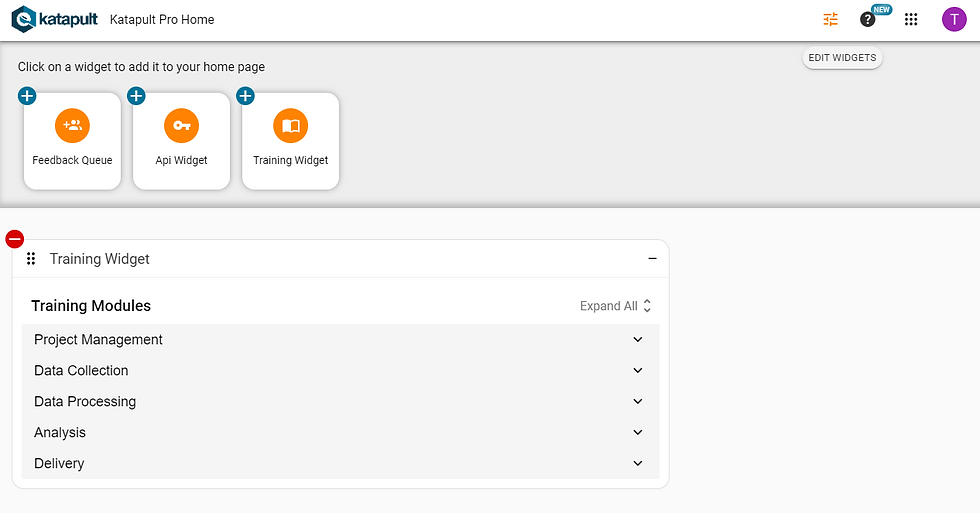The image size is (980, 513).
Task: Expand the Data Processing module chevron
Action: pos(638,401)
